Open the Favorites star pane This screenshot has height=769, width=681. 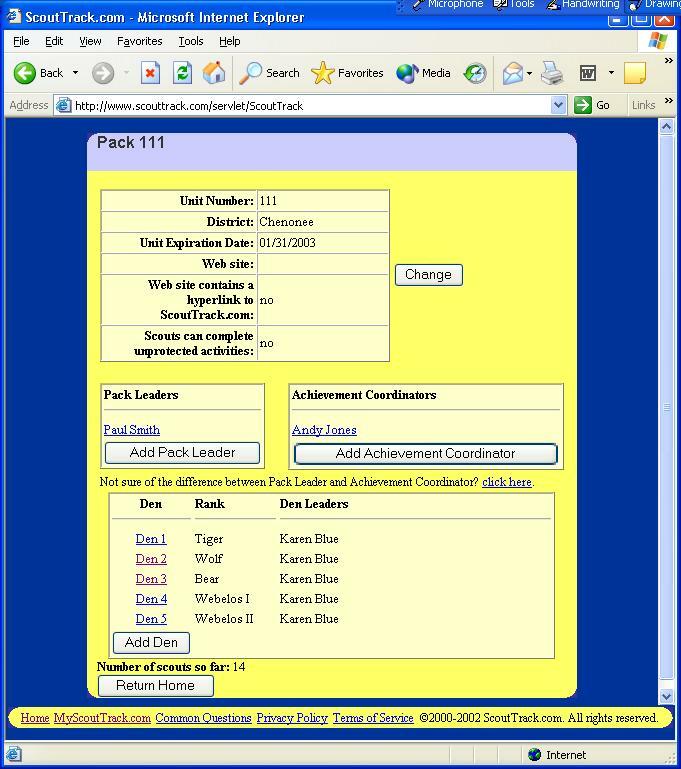point(347,73)
